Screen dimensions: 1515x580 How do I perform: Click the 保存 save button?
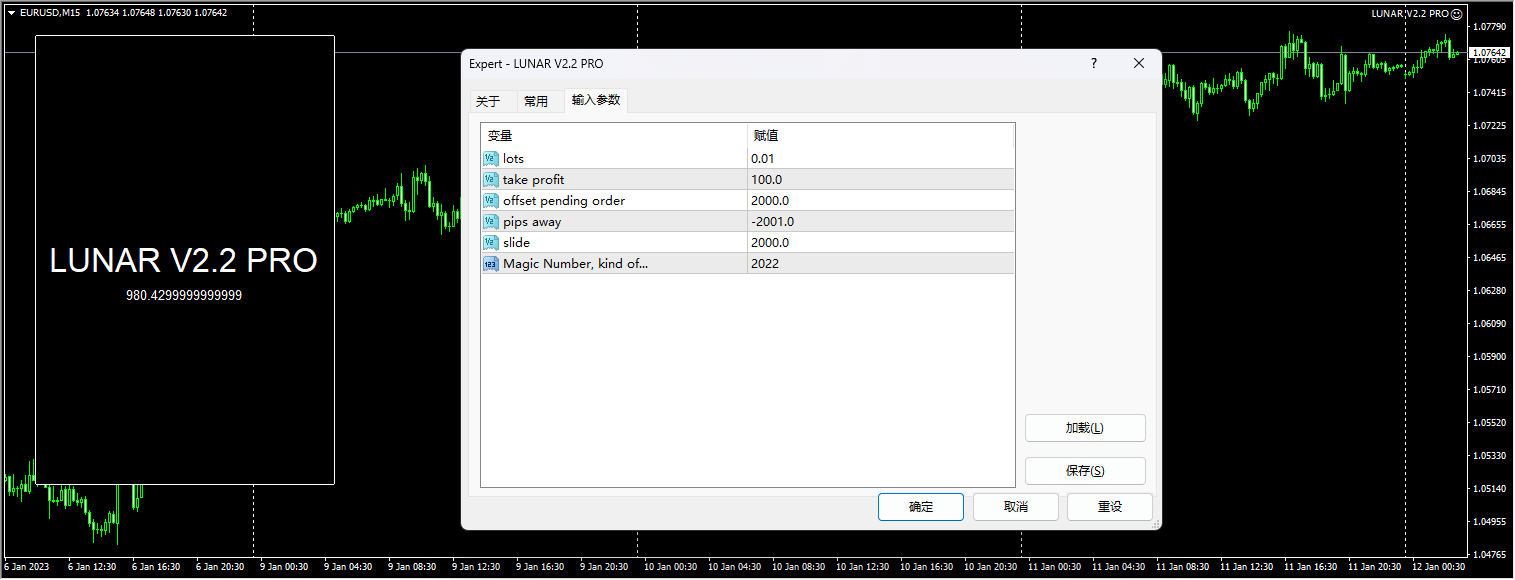coord(1085,471)
